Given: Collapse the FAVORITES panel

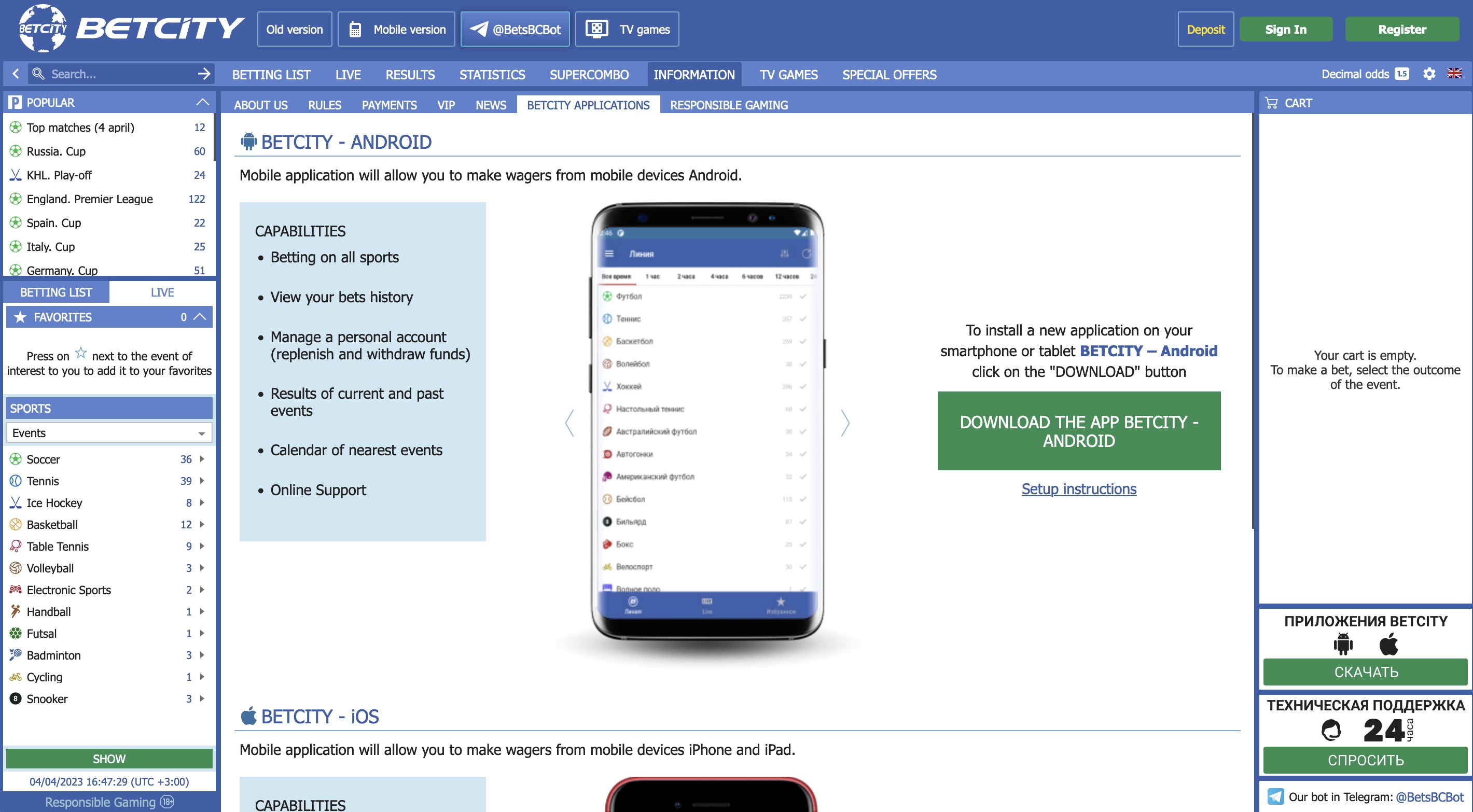Looking at the screenshot, I should tap(200, 317).
